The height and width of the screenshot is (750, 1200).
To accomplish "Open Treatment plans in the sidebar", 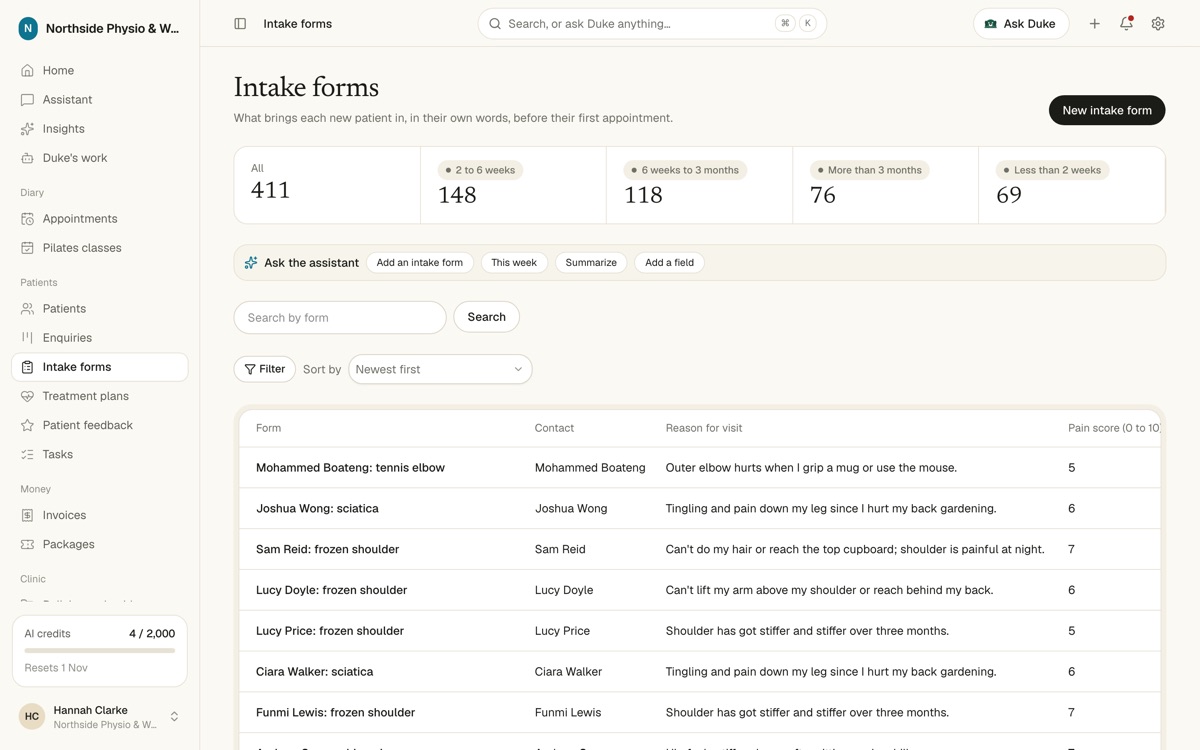I will click(x=100, y=396).
